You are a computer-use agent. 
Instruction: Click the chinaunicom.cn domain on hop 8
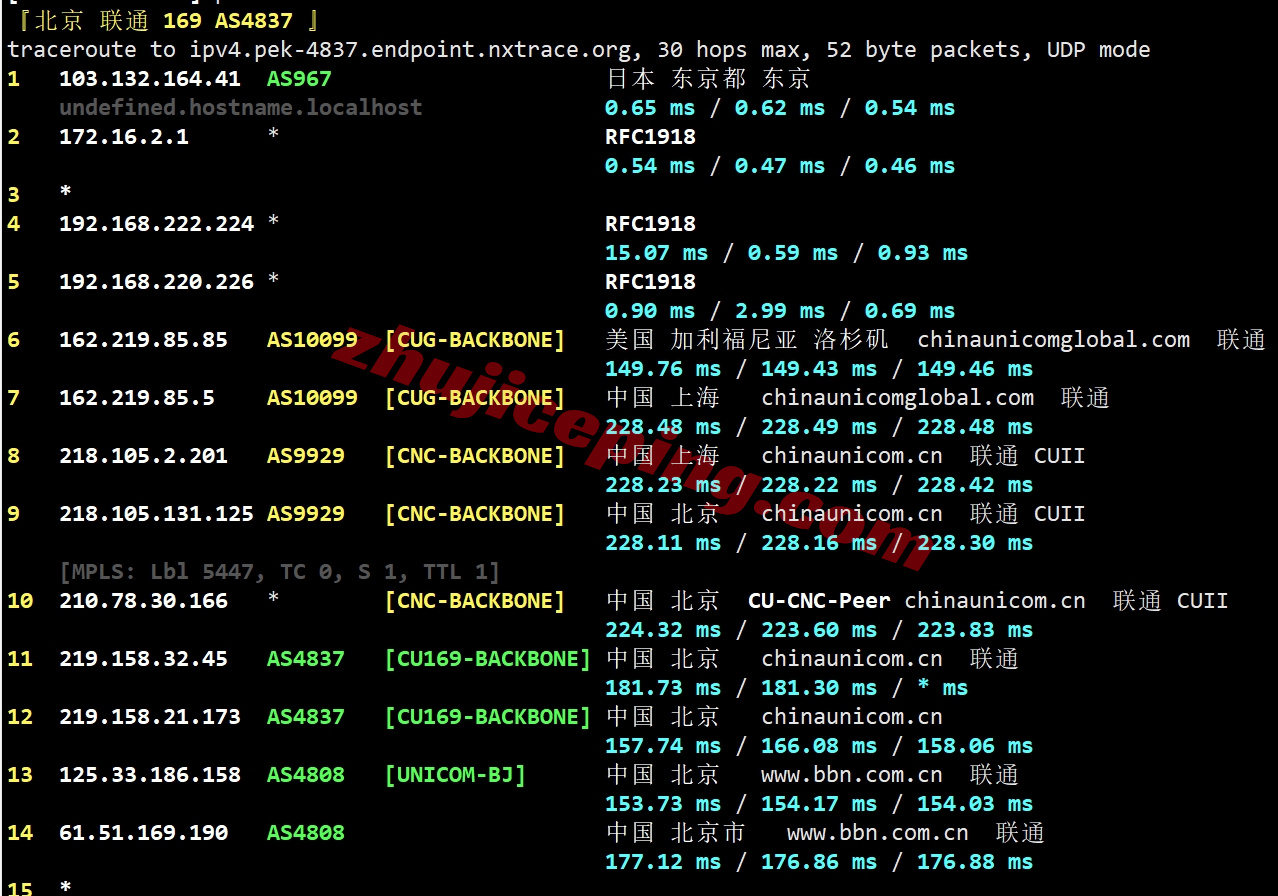coord(851,456)
